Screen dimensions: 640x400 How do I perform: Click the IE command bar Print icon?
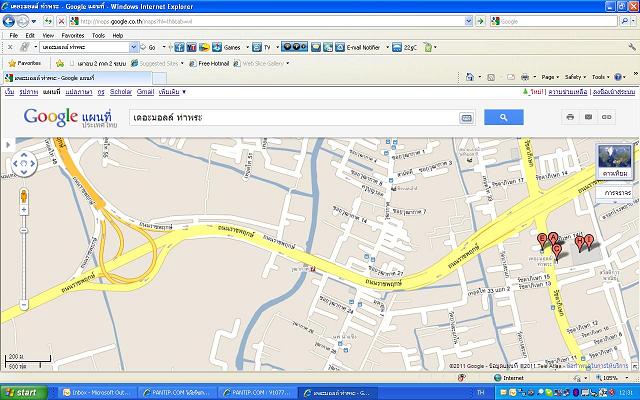tap(525, 77)
